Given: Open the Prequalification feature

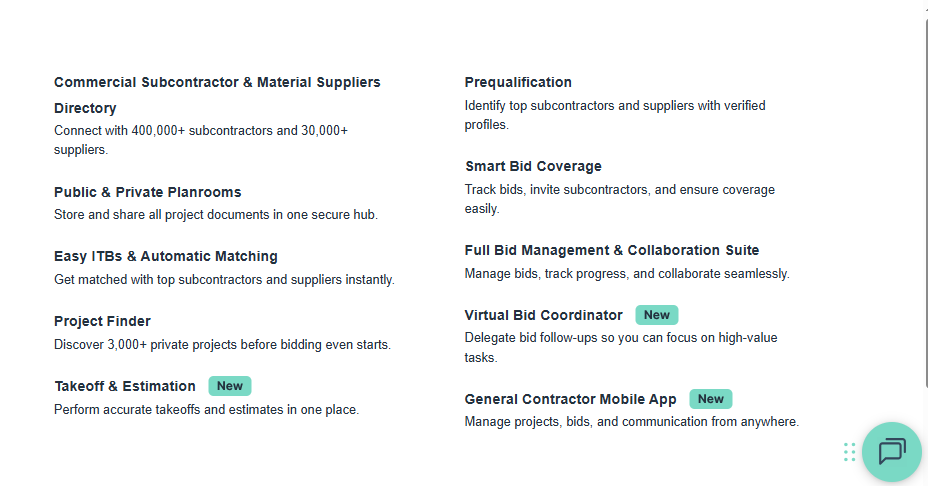Looking at the screenshot, I should (x=518, y=82).
